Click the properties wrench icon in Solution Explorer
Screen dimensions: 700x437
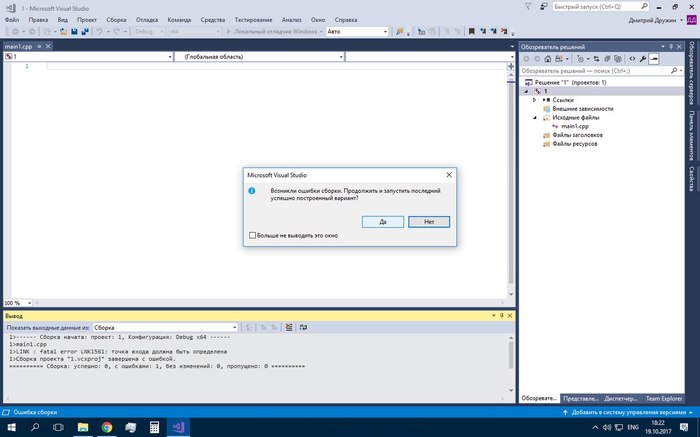(643, 59)
